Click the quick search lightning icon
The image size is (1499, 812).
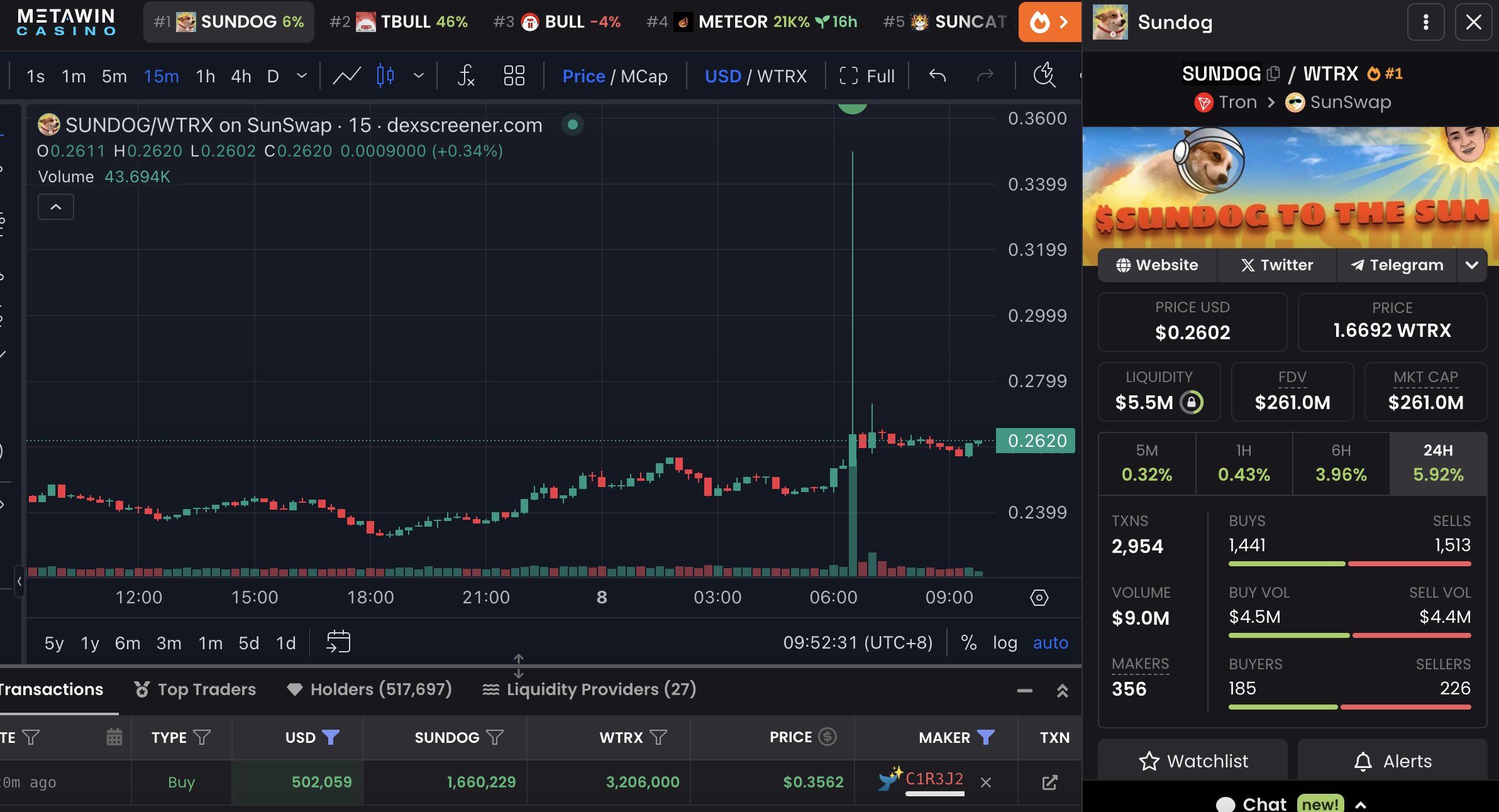coord(1044,75)
